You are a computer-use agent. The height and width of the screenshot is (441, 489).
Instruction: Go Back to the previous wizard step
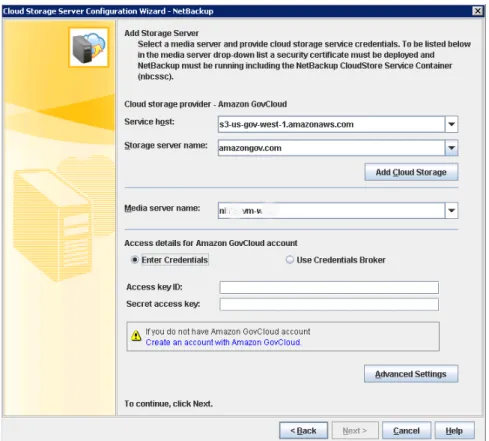[303, 430]
